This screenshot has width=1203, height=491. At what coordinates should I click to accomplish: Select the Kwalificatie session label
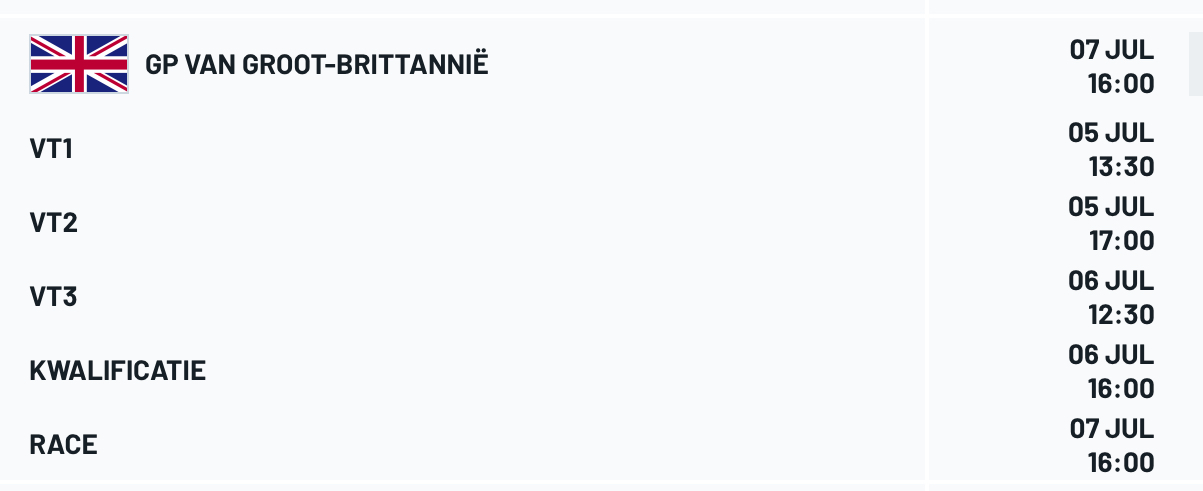(x=118, y=372)
